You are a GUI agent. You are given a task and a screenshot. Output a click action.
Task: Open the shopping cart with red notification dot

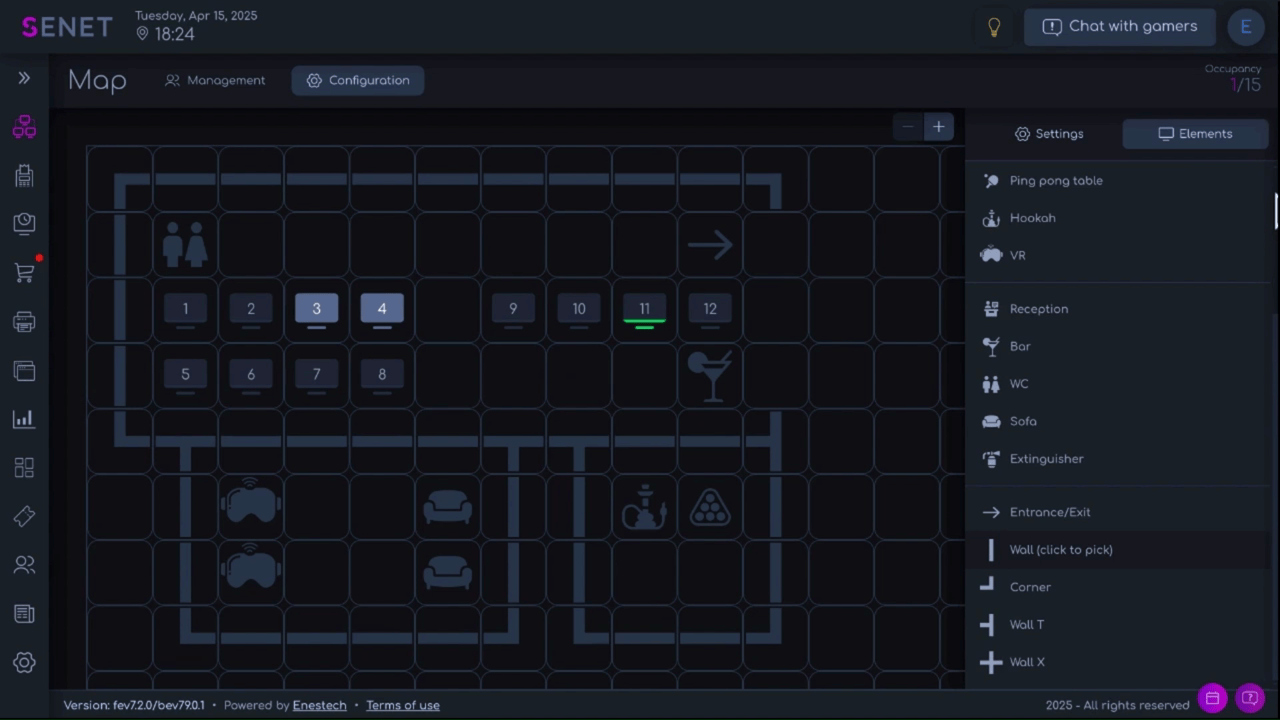[x=24, y=273]
